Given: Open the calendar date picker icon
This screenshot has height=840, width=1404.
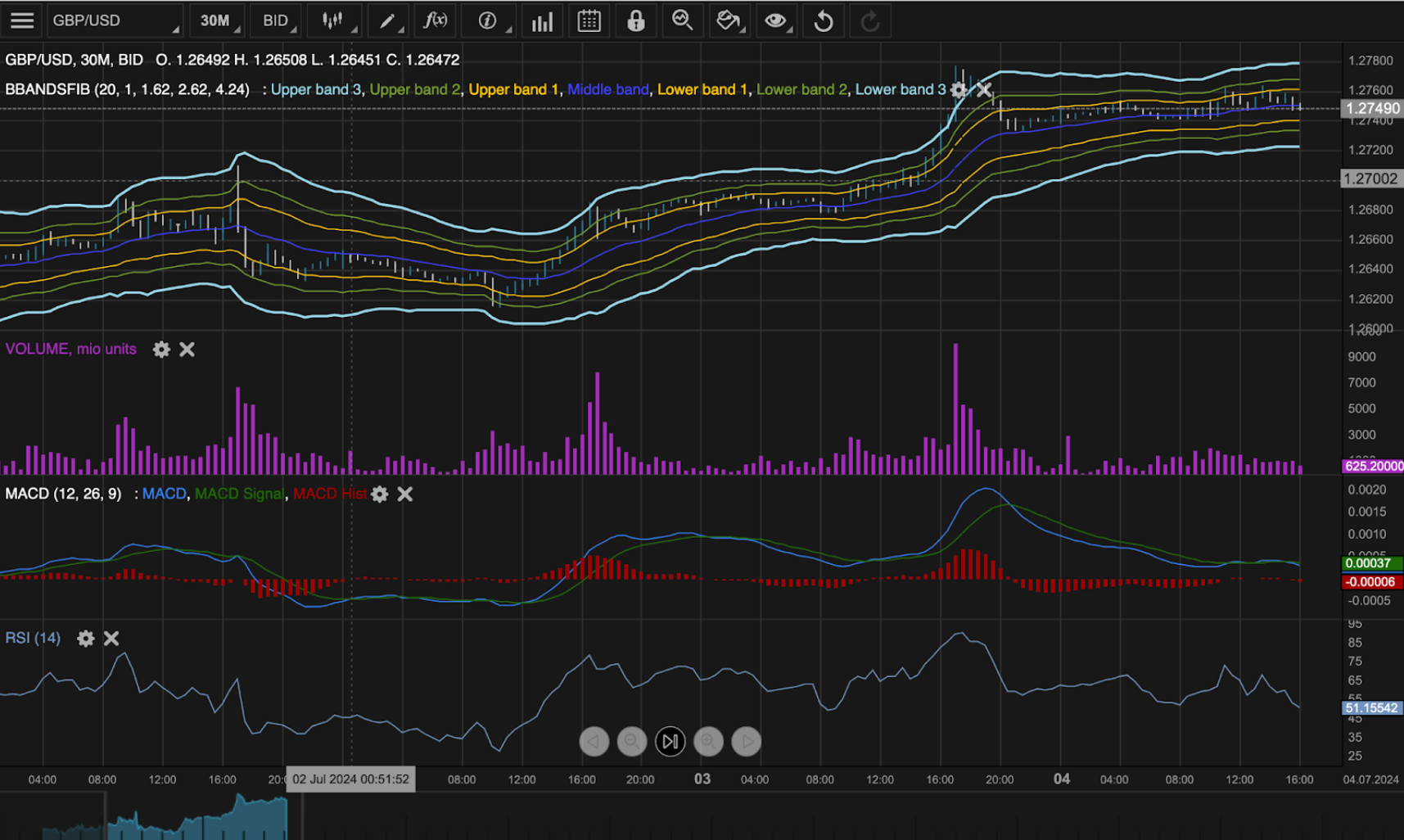Looking at the screenshot, I should point(589,21).
